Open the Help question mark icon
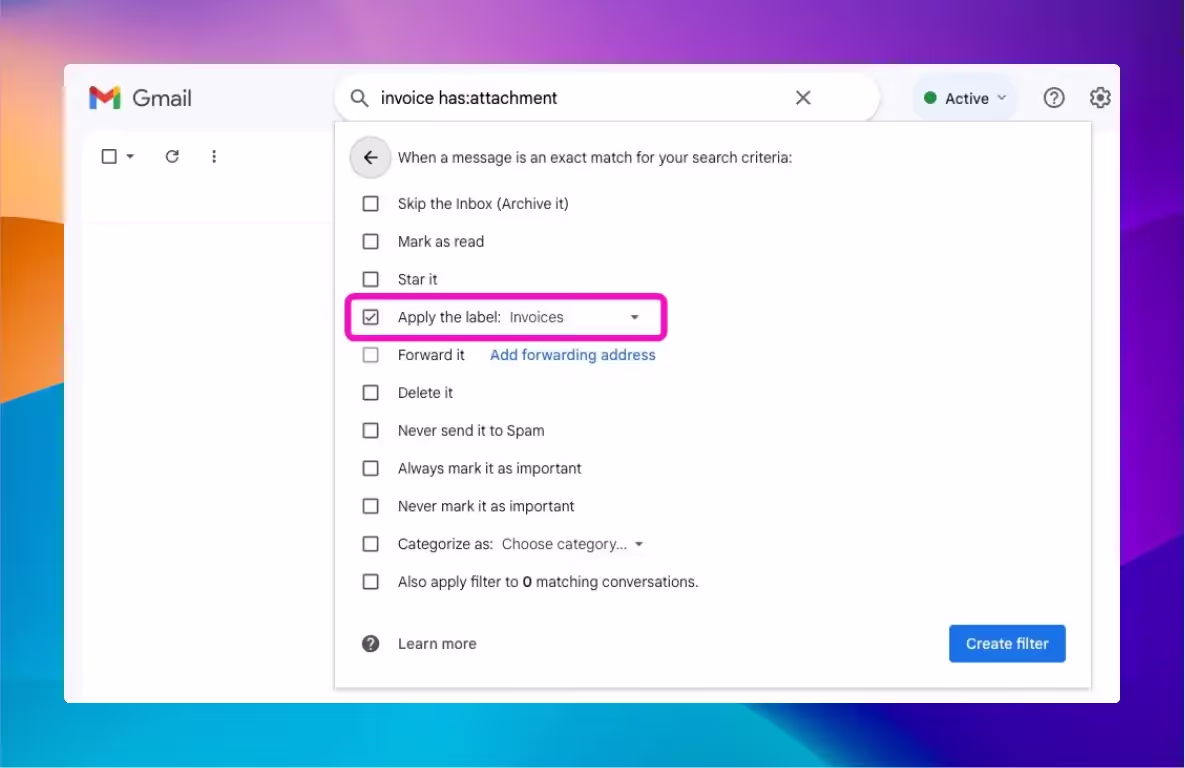The height and width of the screenshot is (768, 1185). (x=1054, y=98)
